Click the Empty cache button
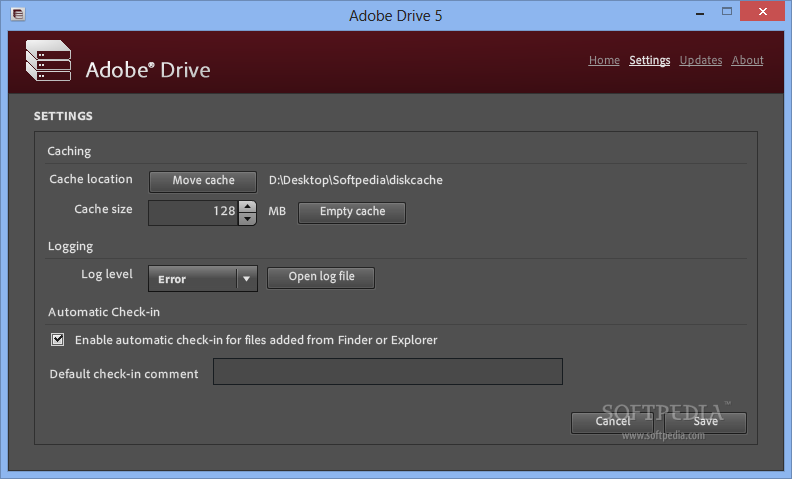792x479 pixels. point(352,212)
